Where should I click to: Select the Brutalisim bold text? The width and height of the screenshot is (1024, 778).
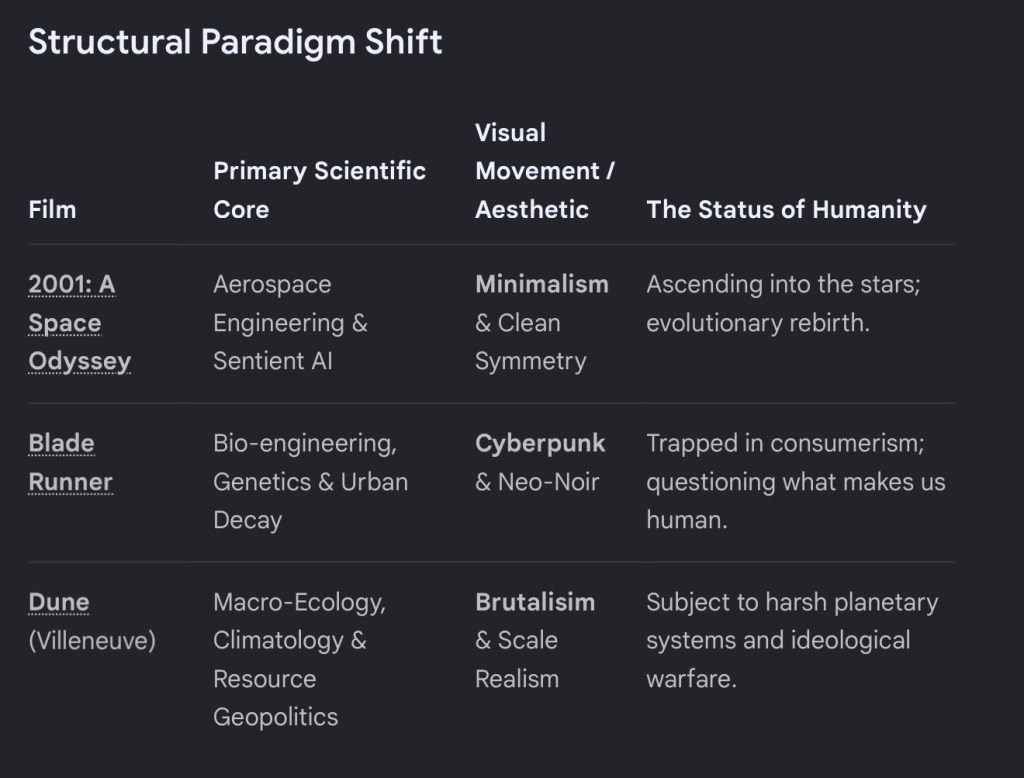coord(535,602)
